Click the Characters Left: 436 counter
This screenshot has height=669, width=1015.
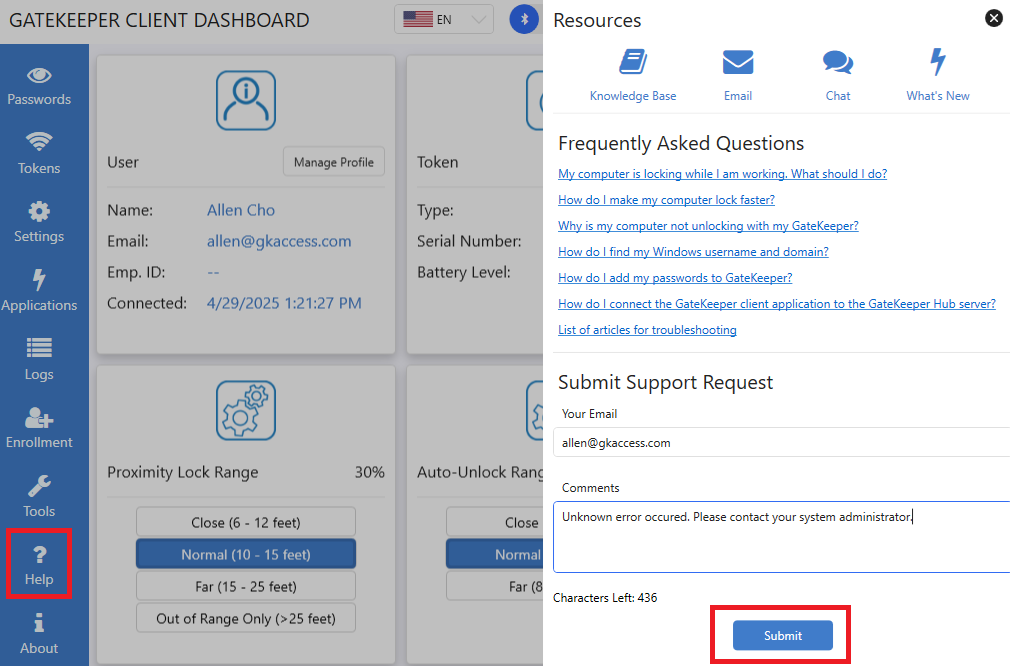[x=605, y=598]
